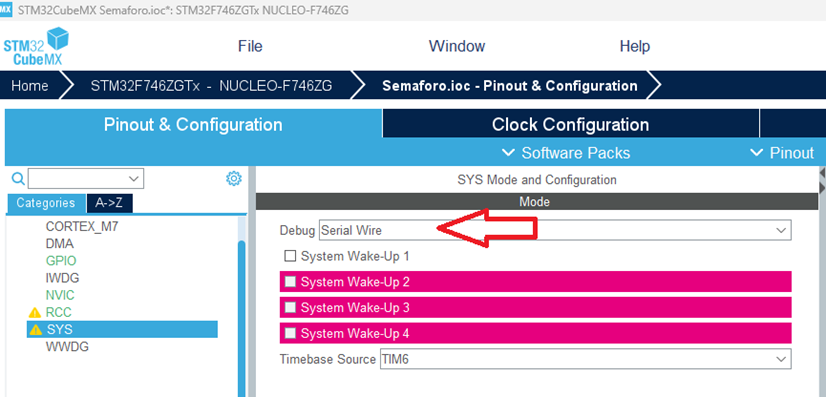
Task: Toggle System Wake-Up 2 checkbox
Action: (x=290, y=282)
